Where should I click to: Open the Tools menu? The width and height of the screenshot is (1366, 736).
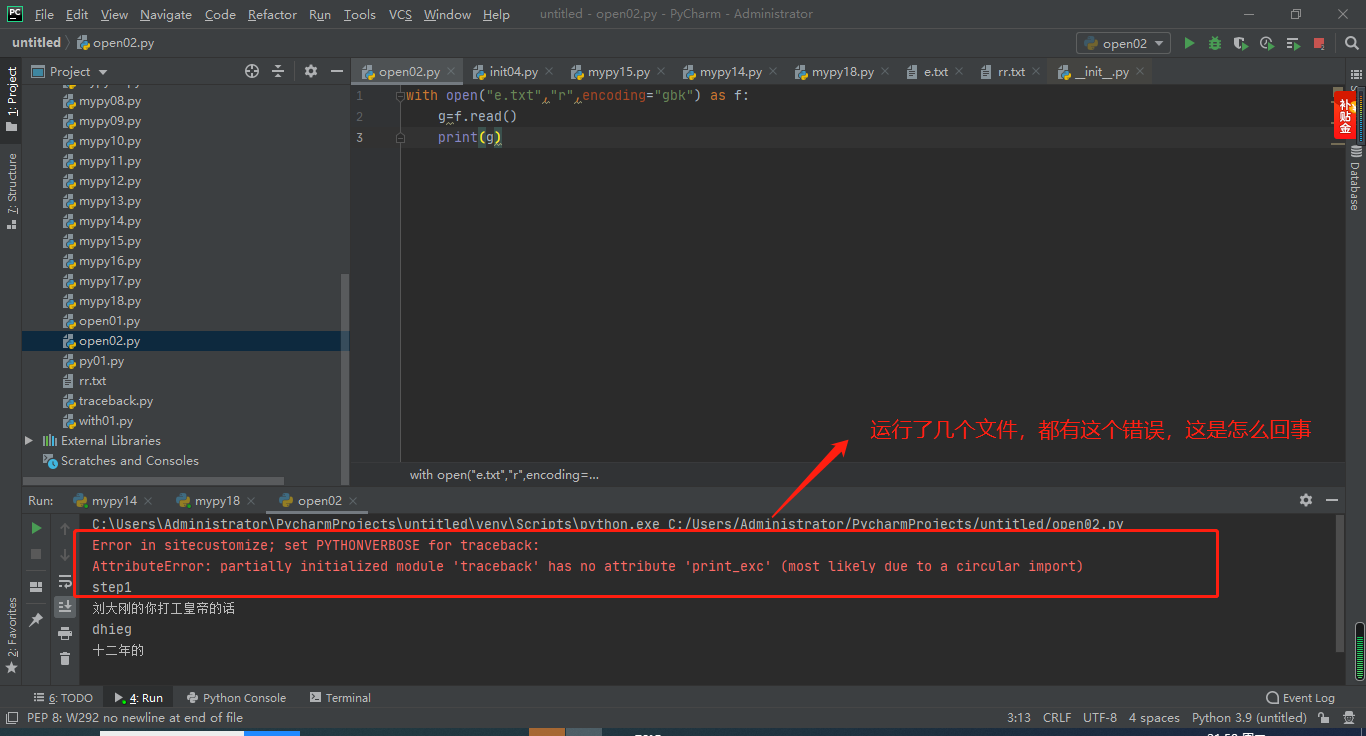359,14
